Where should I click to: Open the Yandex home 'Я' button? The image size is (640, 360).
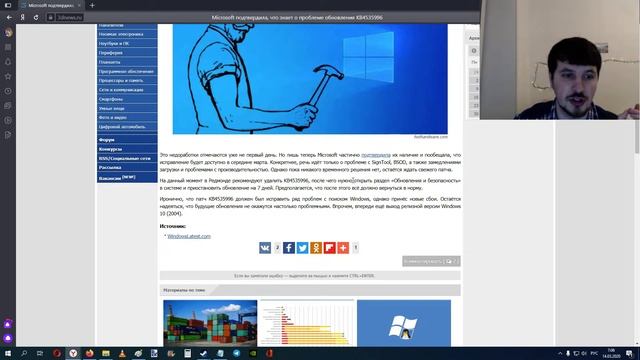click(x=22, y=18)
